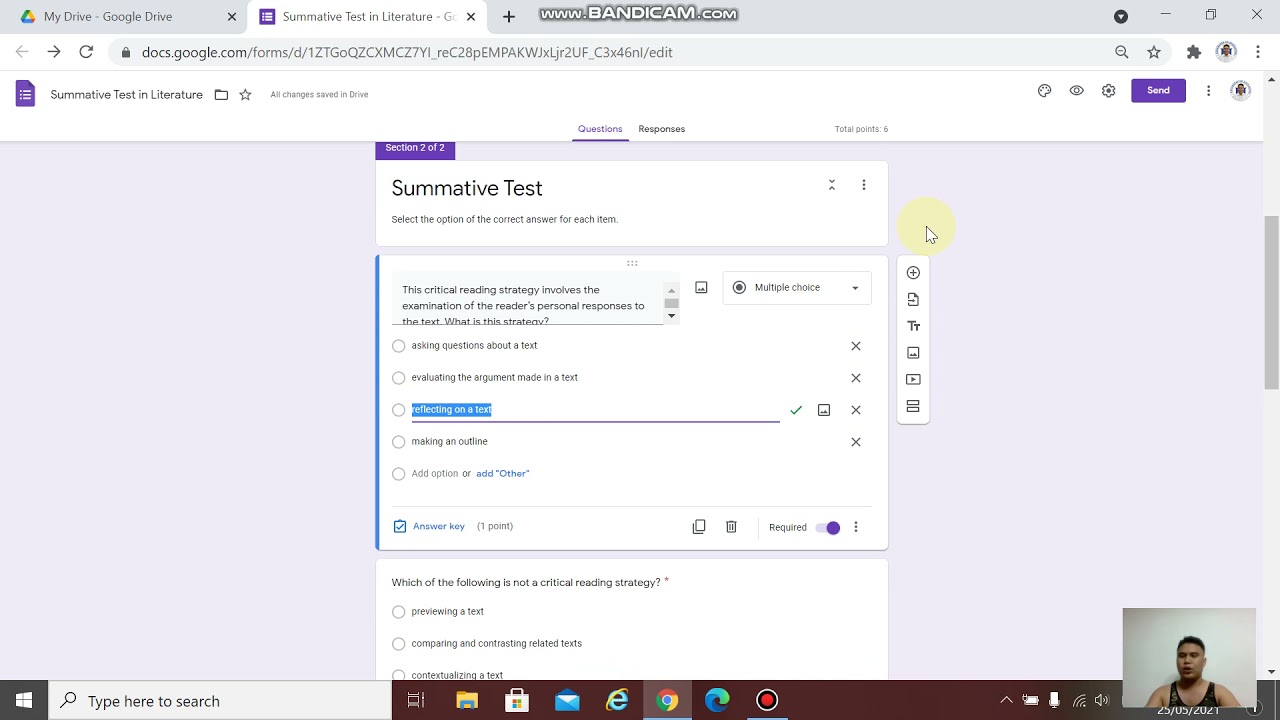Toggle the Required switch
1280x720 pixels.
(x=828, y=528)
